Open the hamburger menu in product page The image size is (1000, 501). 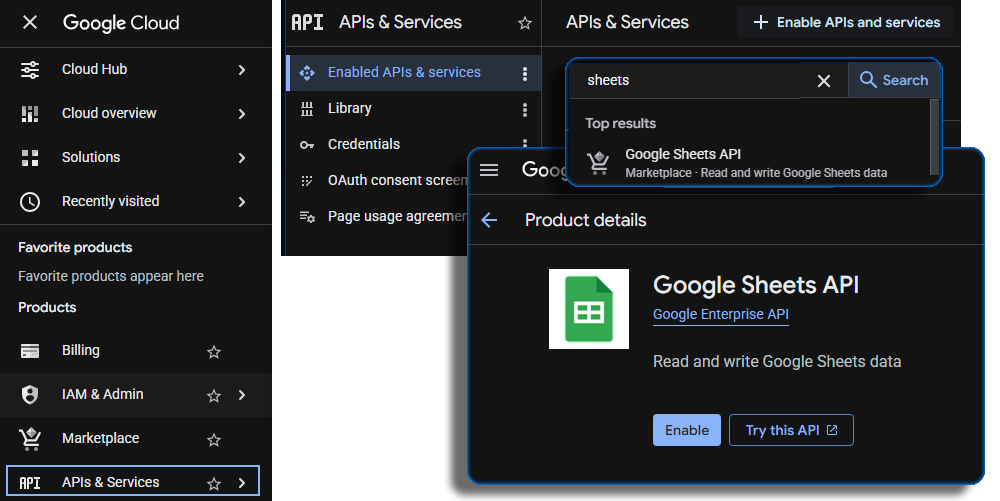click(x=489, y=170)
